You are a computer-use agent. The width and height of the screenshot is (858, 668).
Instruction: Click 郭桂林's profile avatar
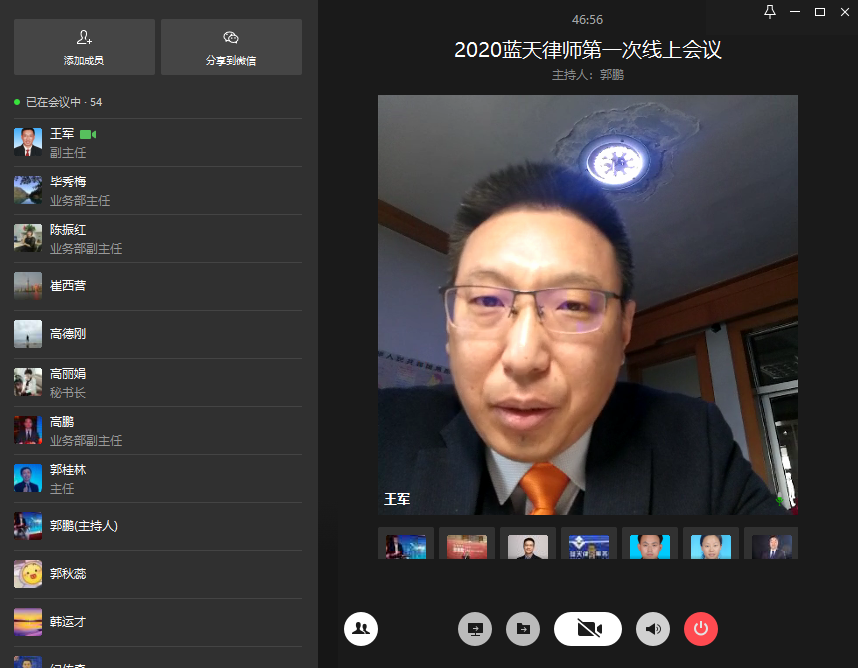click(28, 478)
